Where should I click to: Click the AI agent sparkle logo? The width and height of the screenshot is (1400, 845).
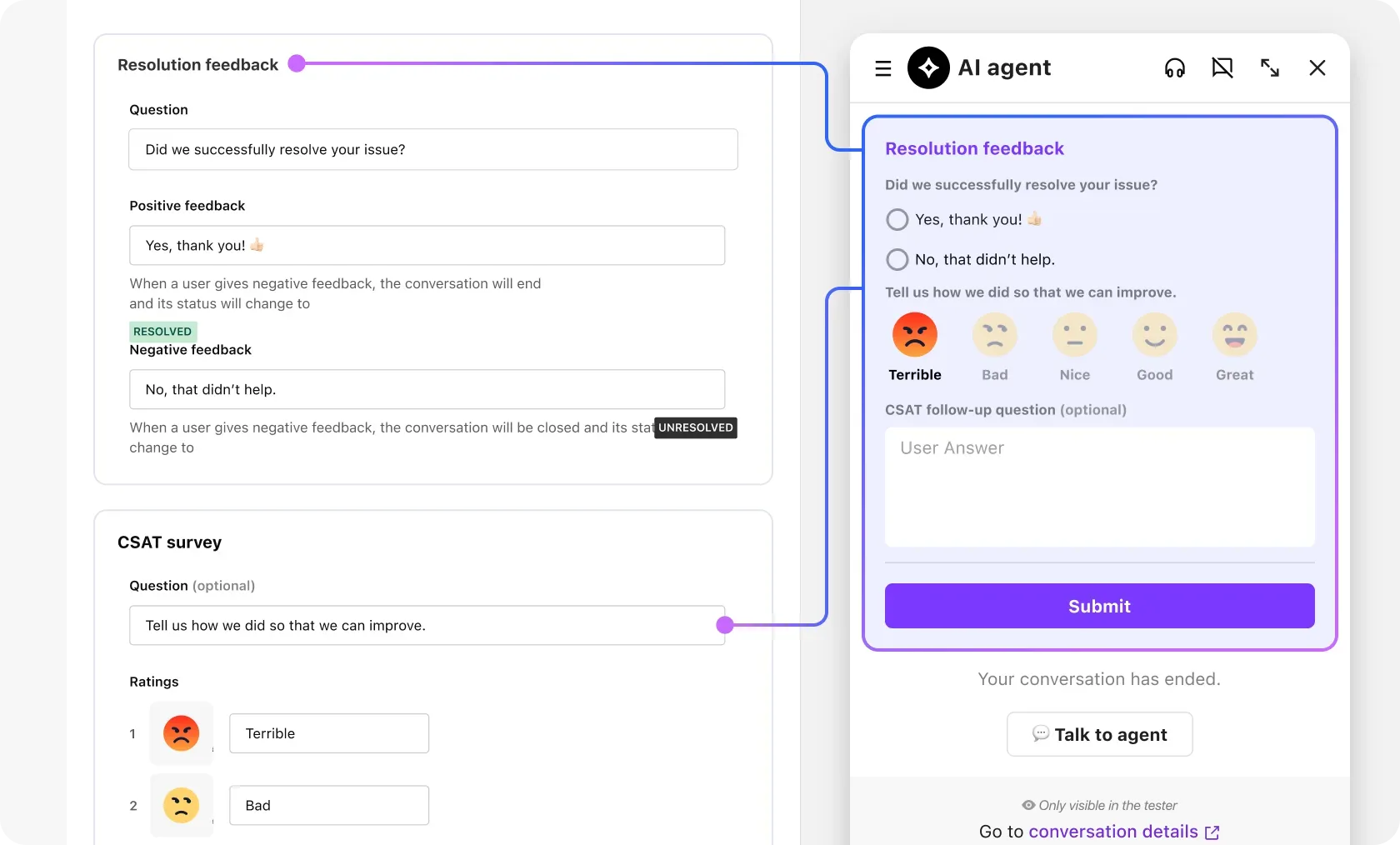[x=927, y=67]
